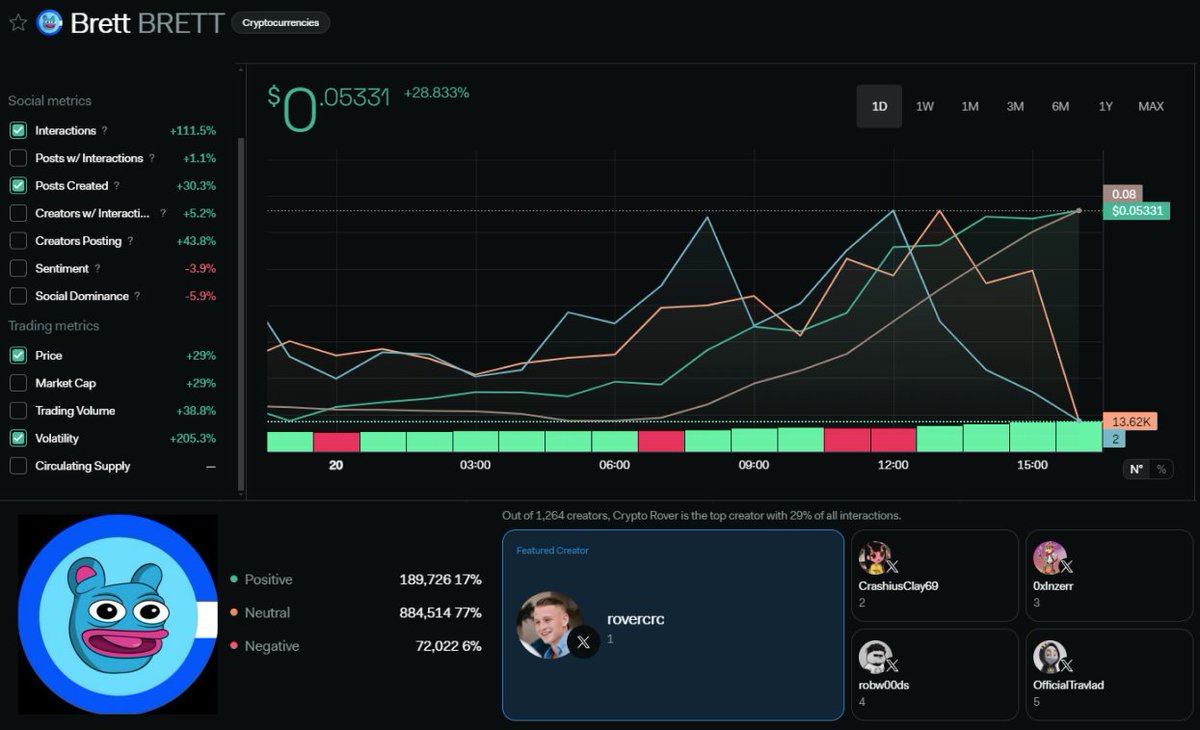Viewport: 1200px width, 730px height.
Task: Enable the Posts w/ Interactions checkbox
Action: tap(18, 158)
